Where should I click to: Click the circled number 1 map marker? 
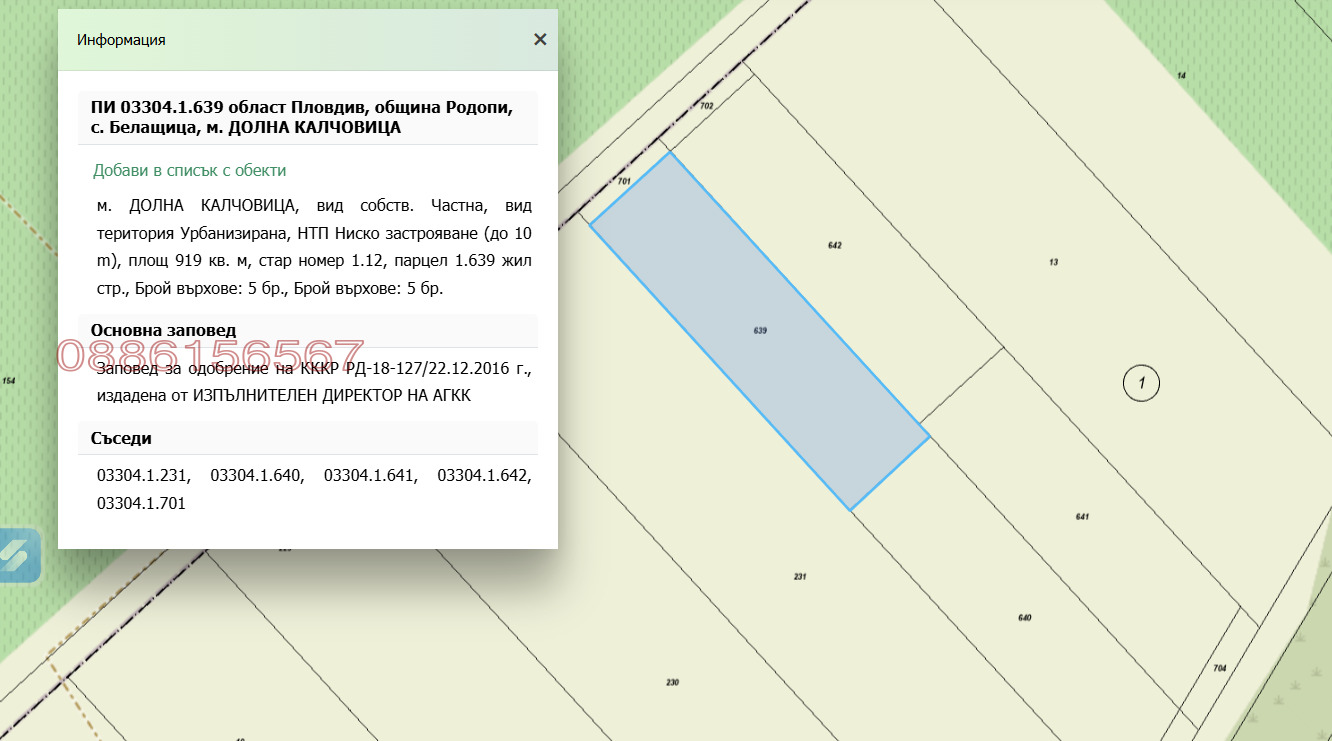[x=1140, y=382]
